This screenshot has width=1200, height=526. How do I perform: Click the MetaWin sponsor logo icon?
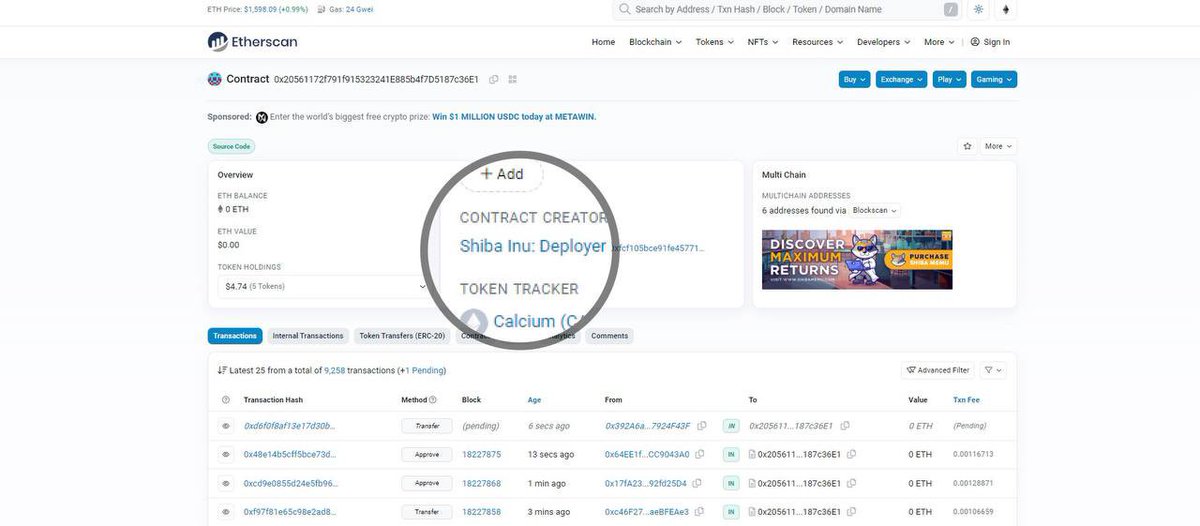point(262,117)
